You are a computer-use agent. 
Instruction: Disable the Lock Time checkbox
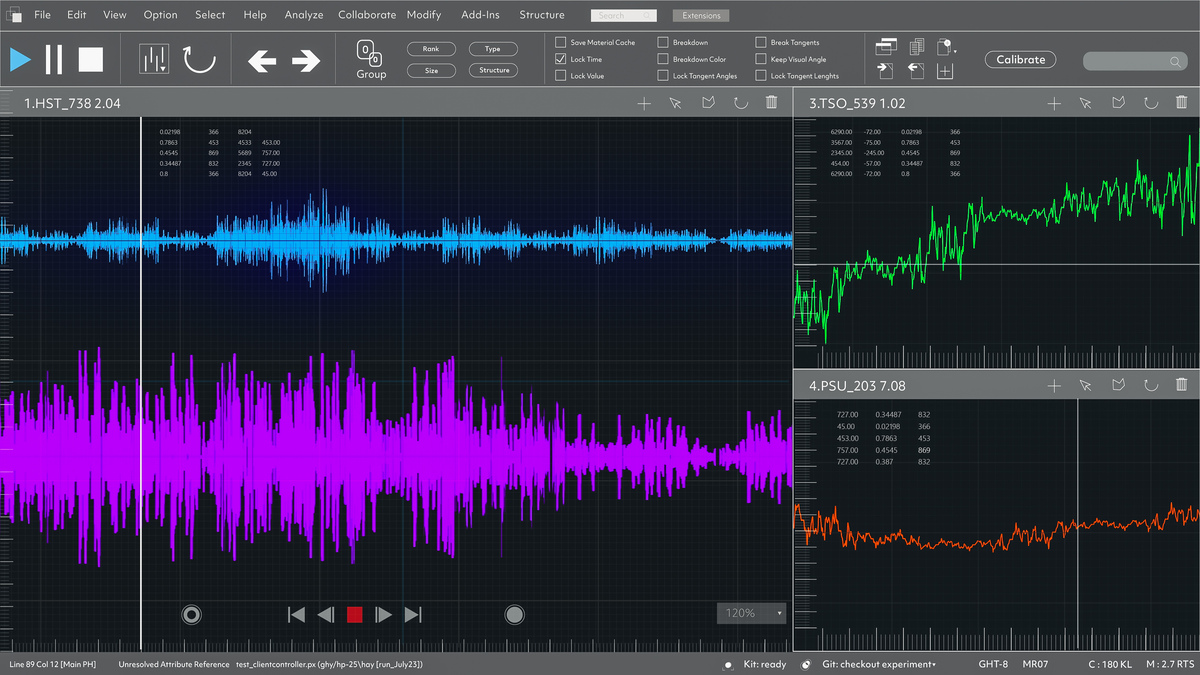pyautogui.click(x=561, y=59)
